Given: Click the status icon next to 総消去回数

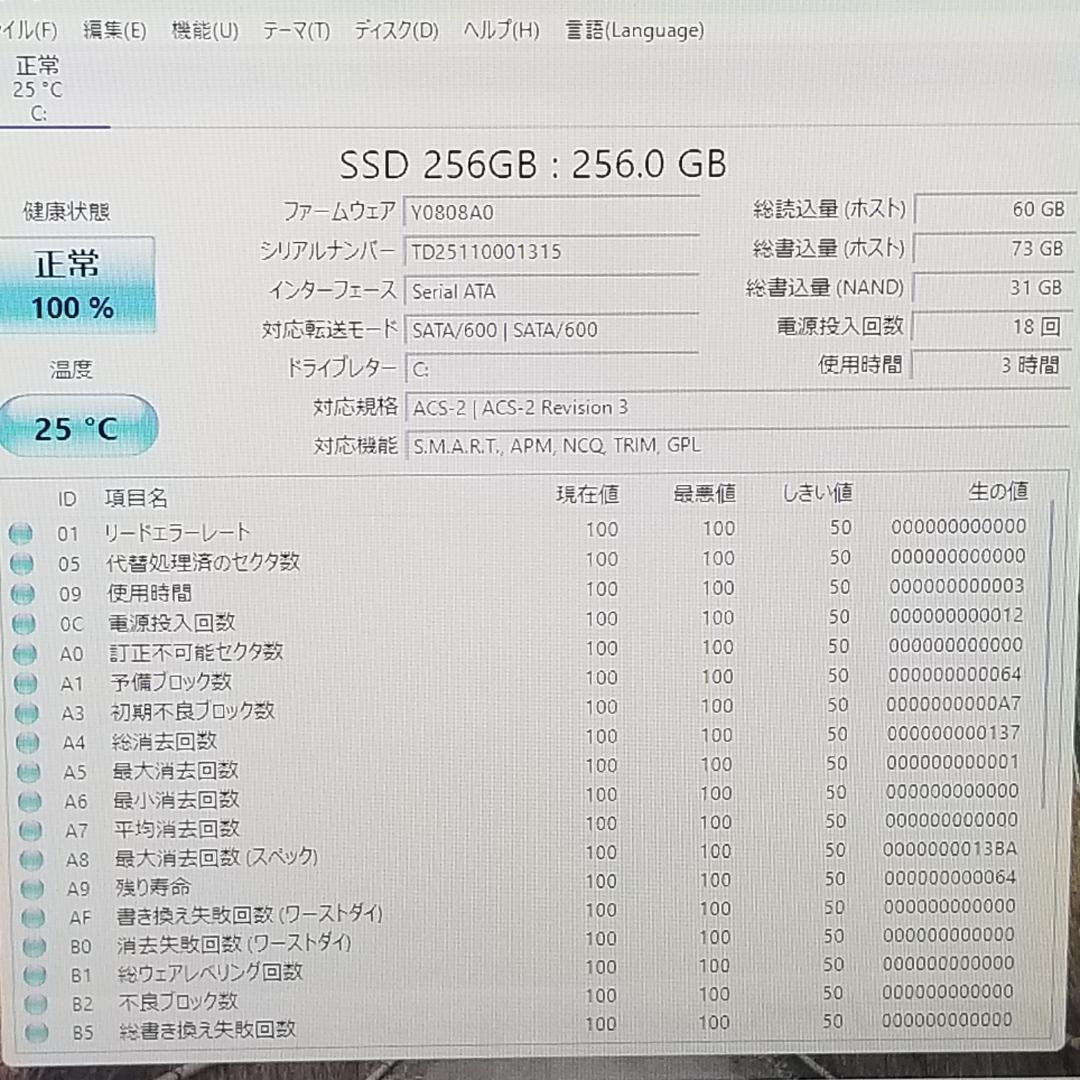Looking at the screenshot, I should tap(20, 742).
